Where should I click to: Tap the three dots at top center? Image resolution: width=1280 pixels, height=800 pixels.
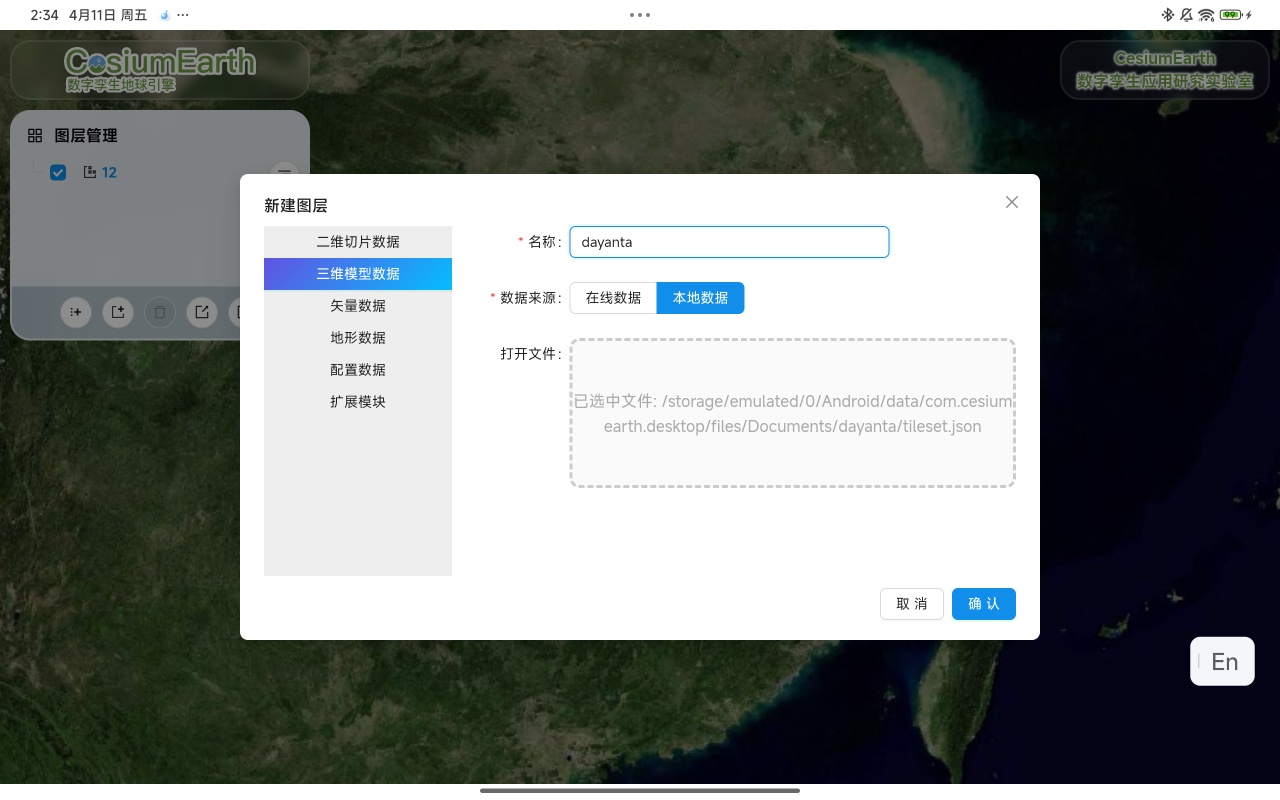click(640, 15)
